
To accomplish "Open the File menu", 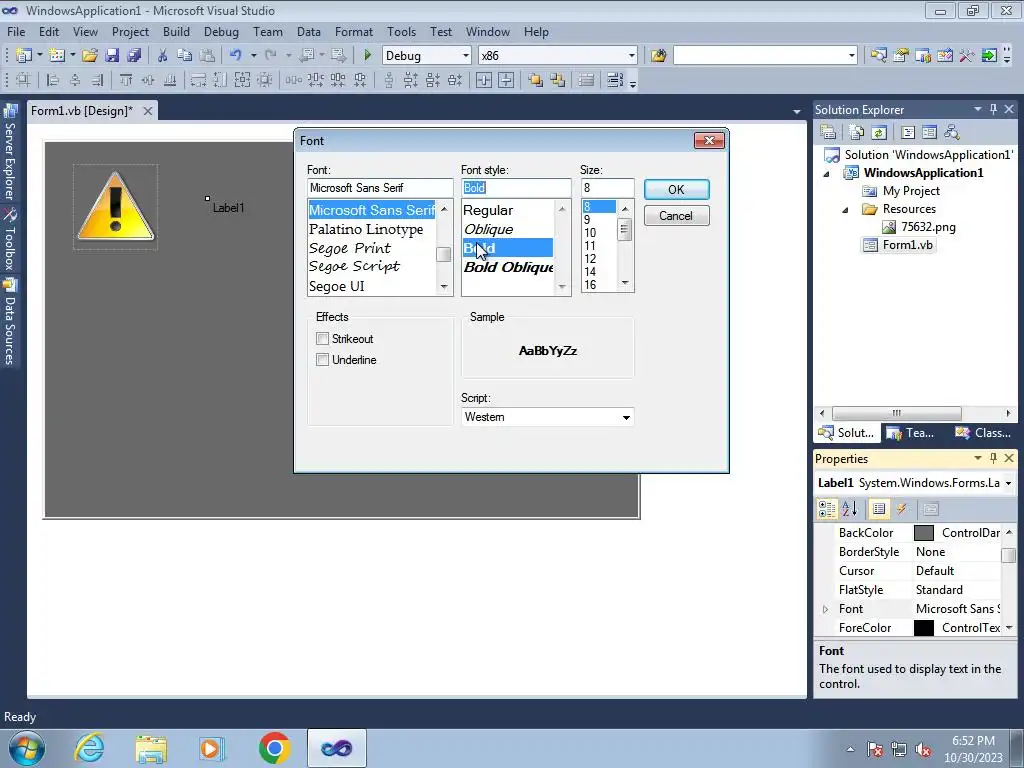I will pyautogui.click(x=16, y=31).
